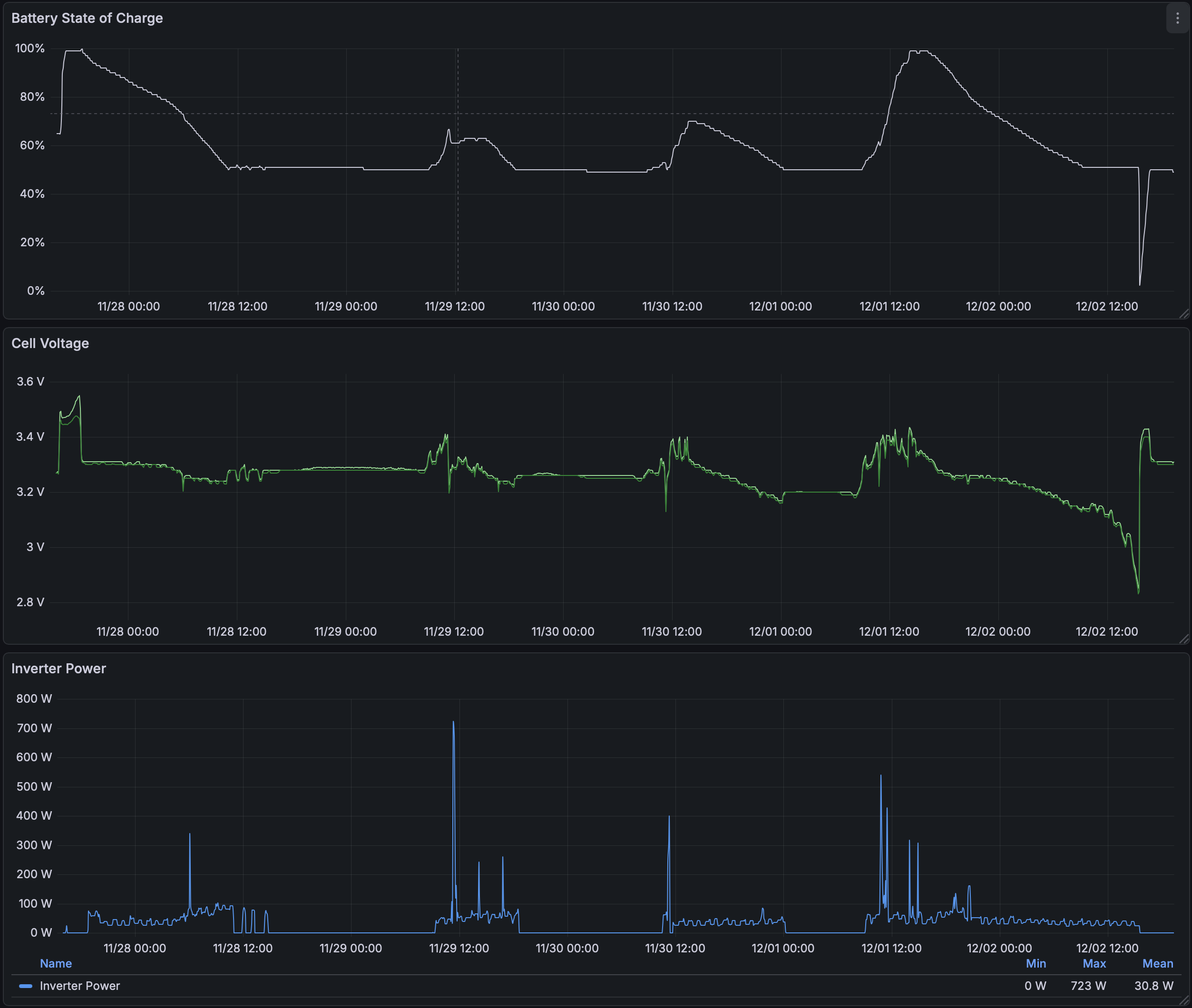Click the 12/01 12:00 label under Cell Voltage
Image resolution: width=1192 pixels, height=1008 pixels.
889,631
